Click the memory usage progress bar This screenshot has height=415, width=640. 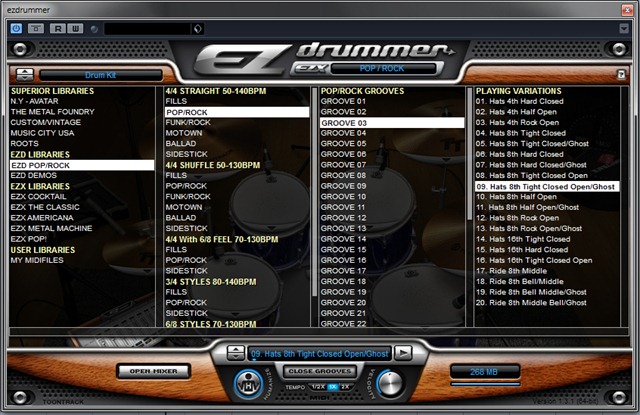485,384
